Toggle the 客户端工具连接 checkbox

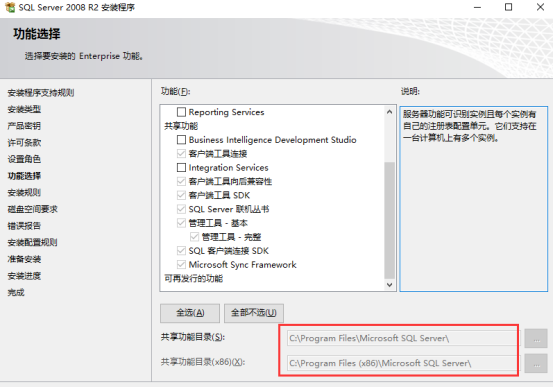(x=181, y=154)
